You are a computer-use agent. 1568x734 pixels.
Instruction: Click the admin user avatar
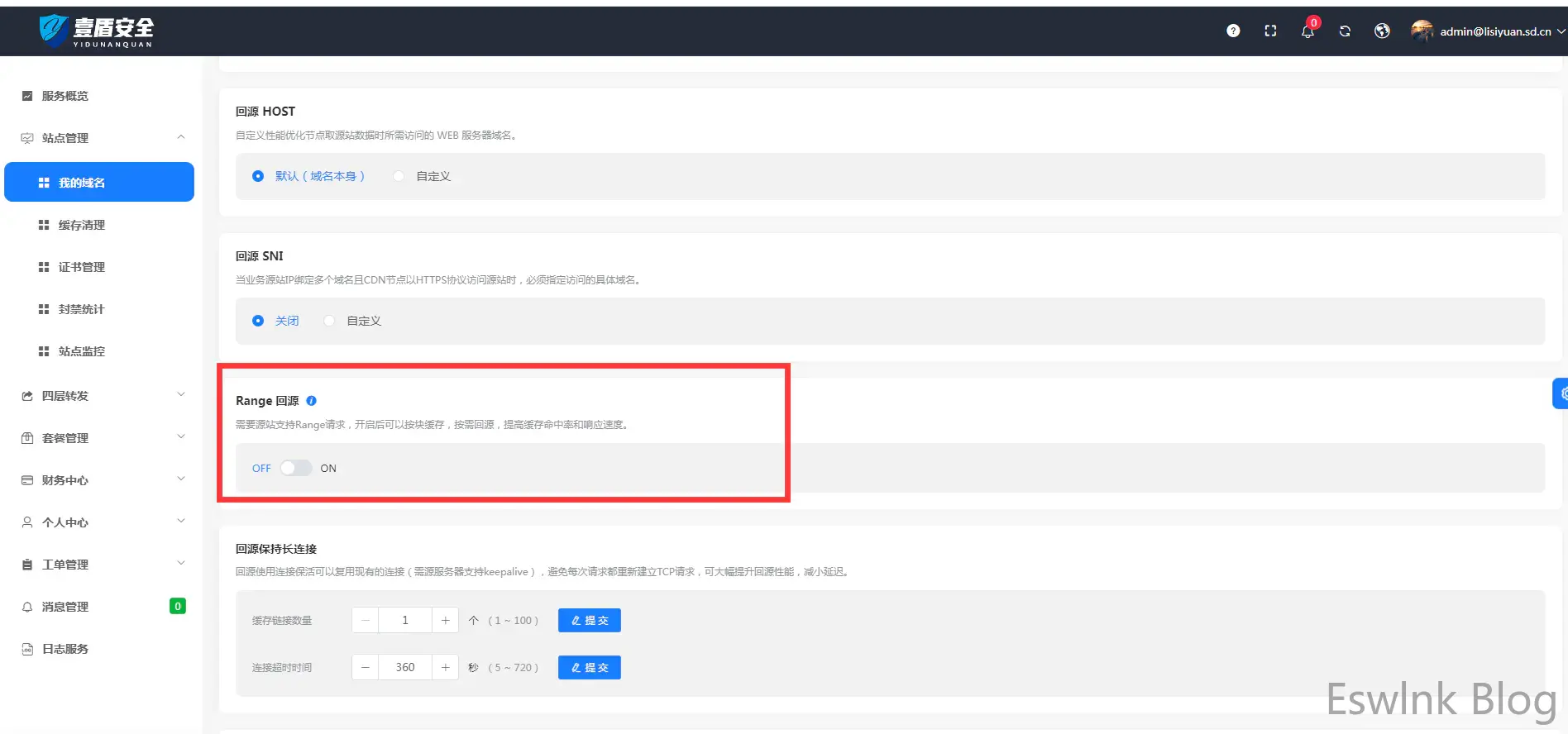click(1422, 31)
